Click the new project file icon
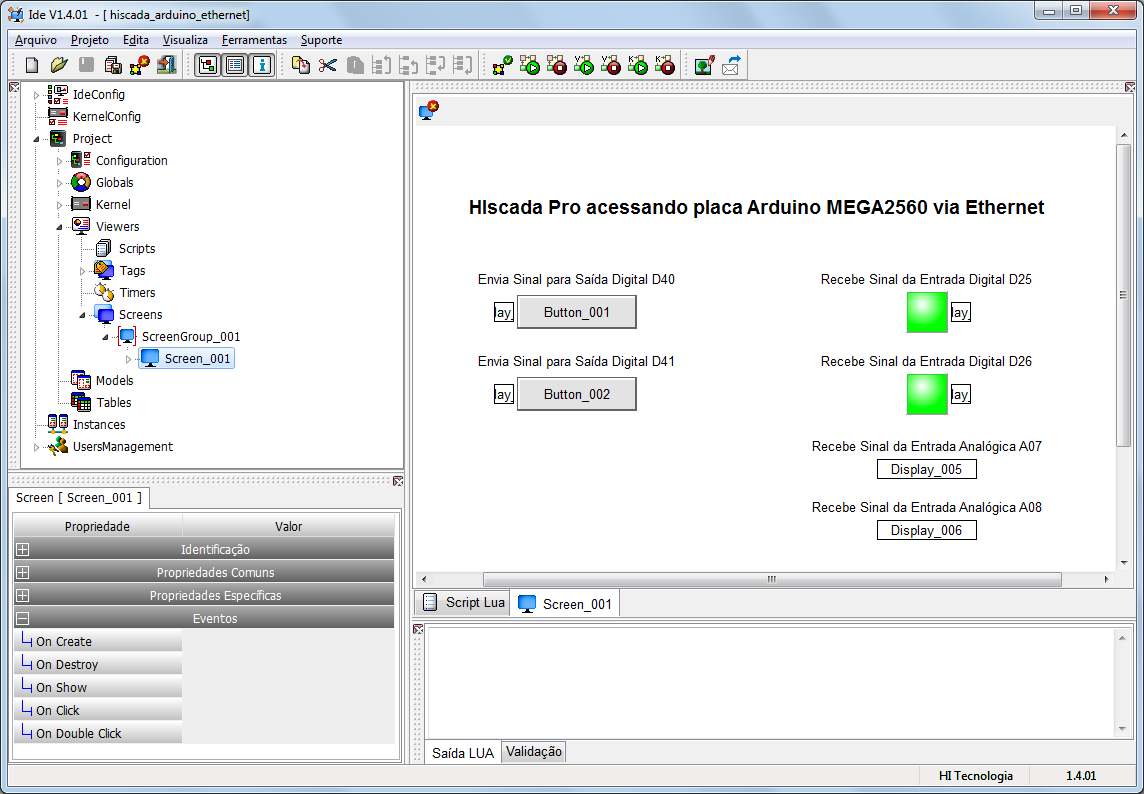Image resolution: width=1144 pixels, height=794 pixels. [x=32, y=65]
